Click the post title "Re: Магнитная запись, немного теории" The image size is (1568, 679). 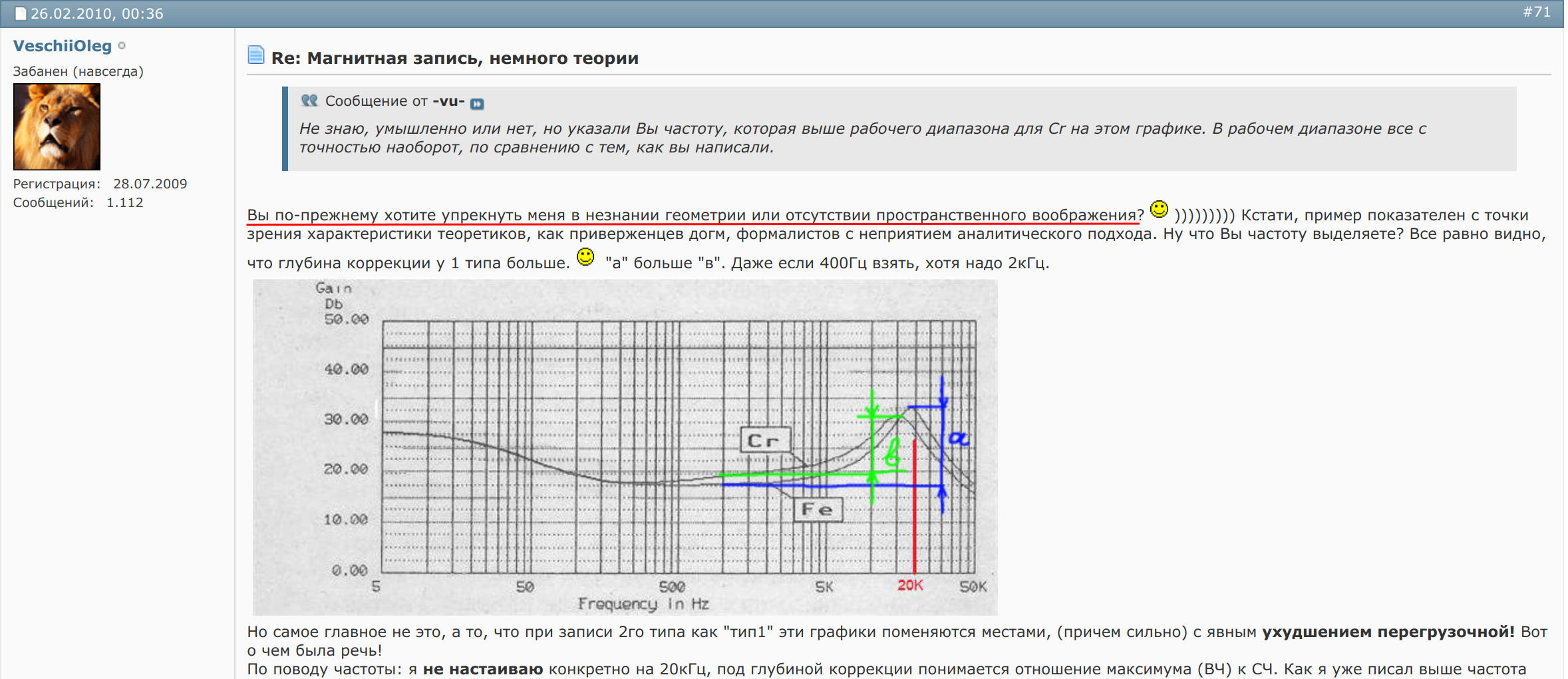click(x=454, y=59)
